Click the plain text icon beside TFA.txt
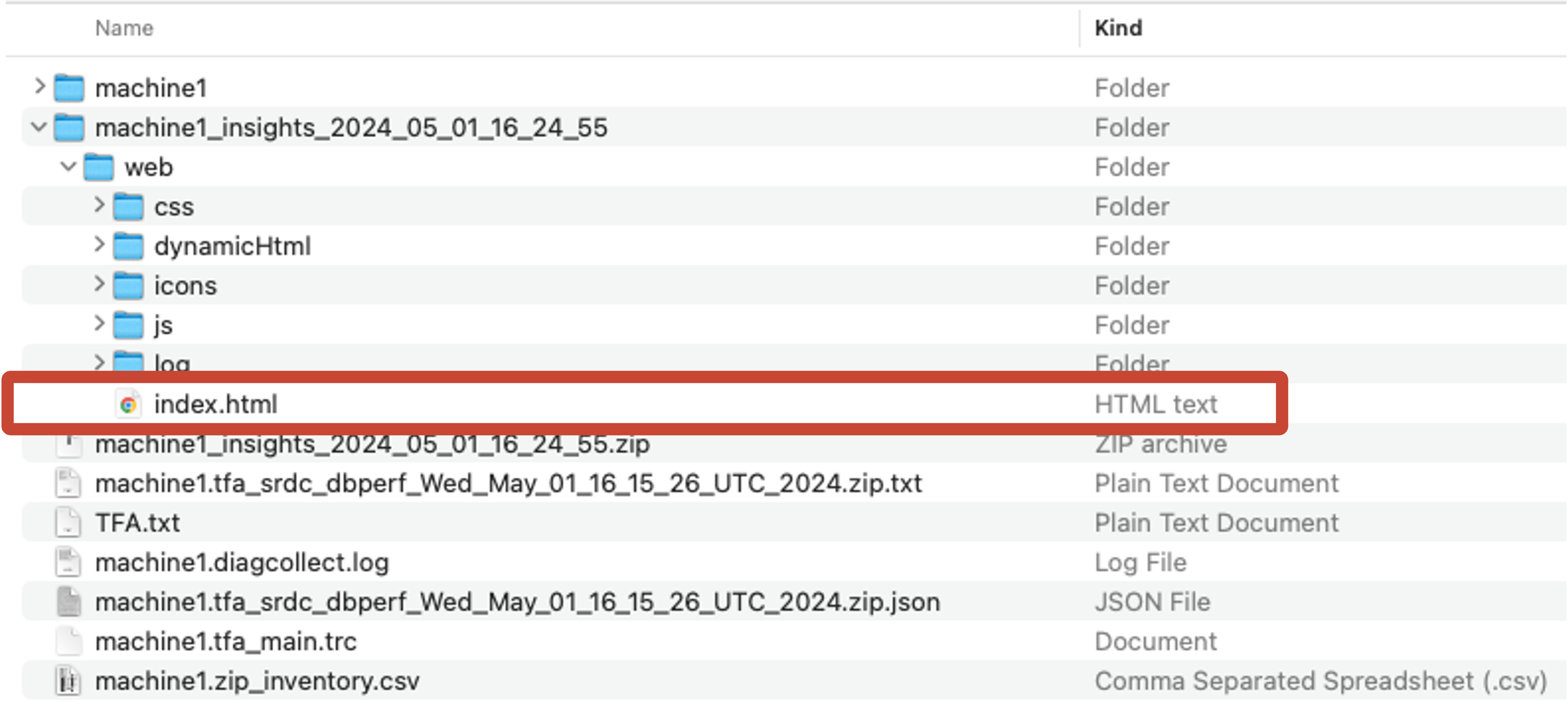Screen dimensions: 1568x710 (x=70, y=522)
